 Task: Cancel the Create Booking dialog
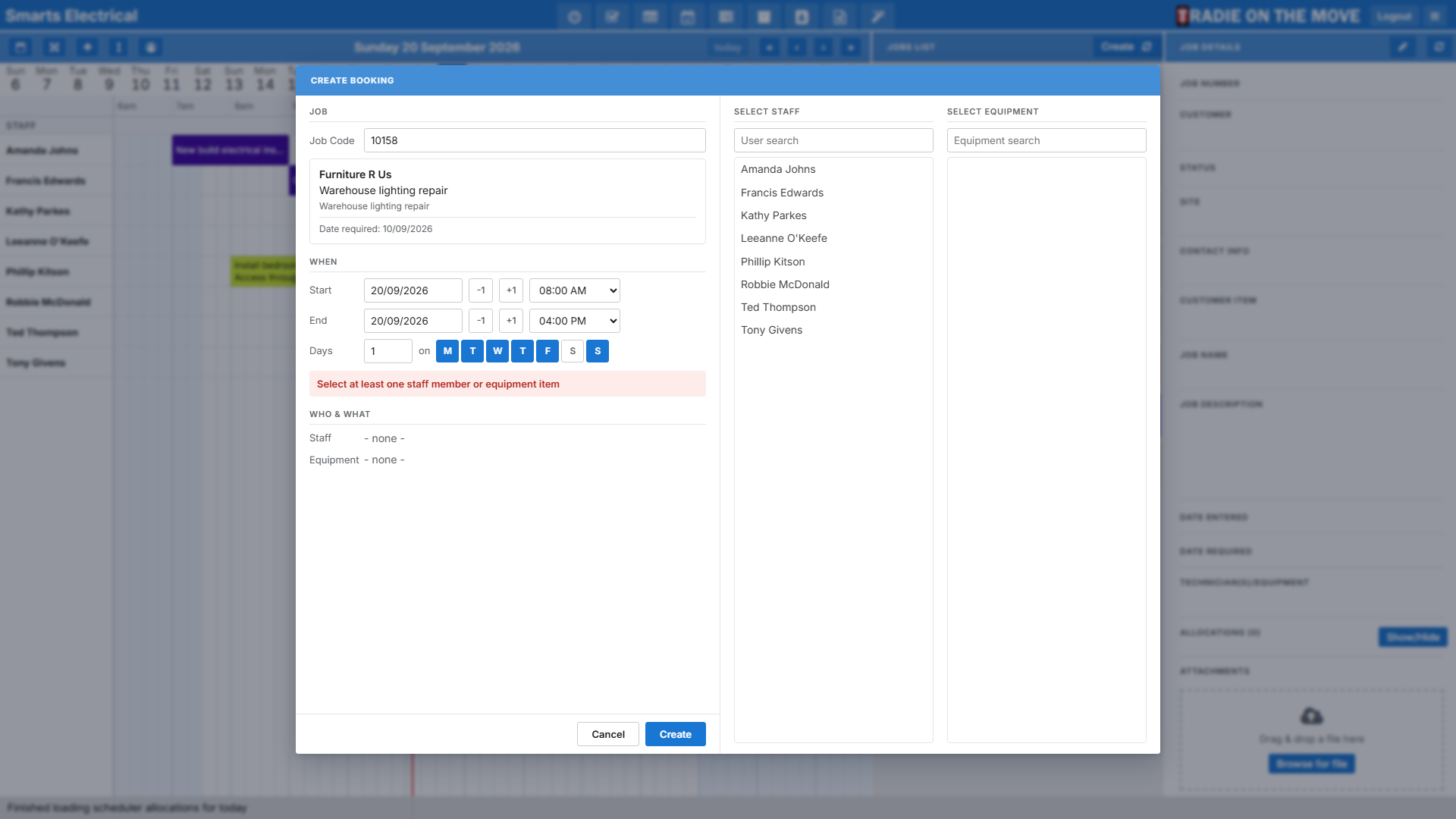[607, 734]
